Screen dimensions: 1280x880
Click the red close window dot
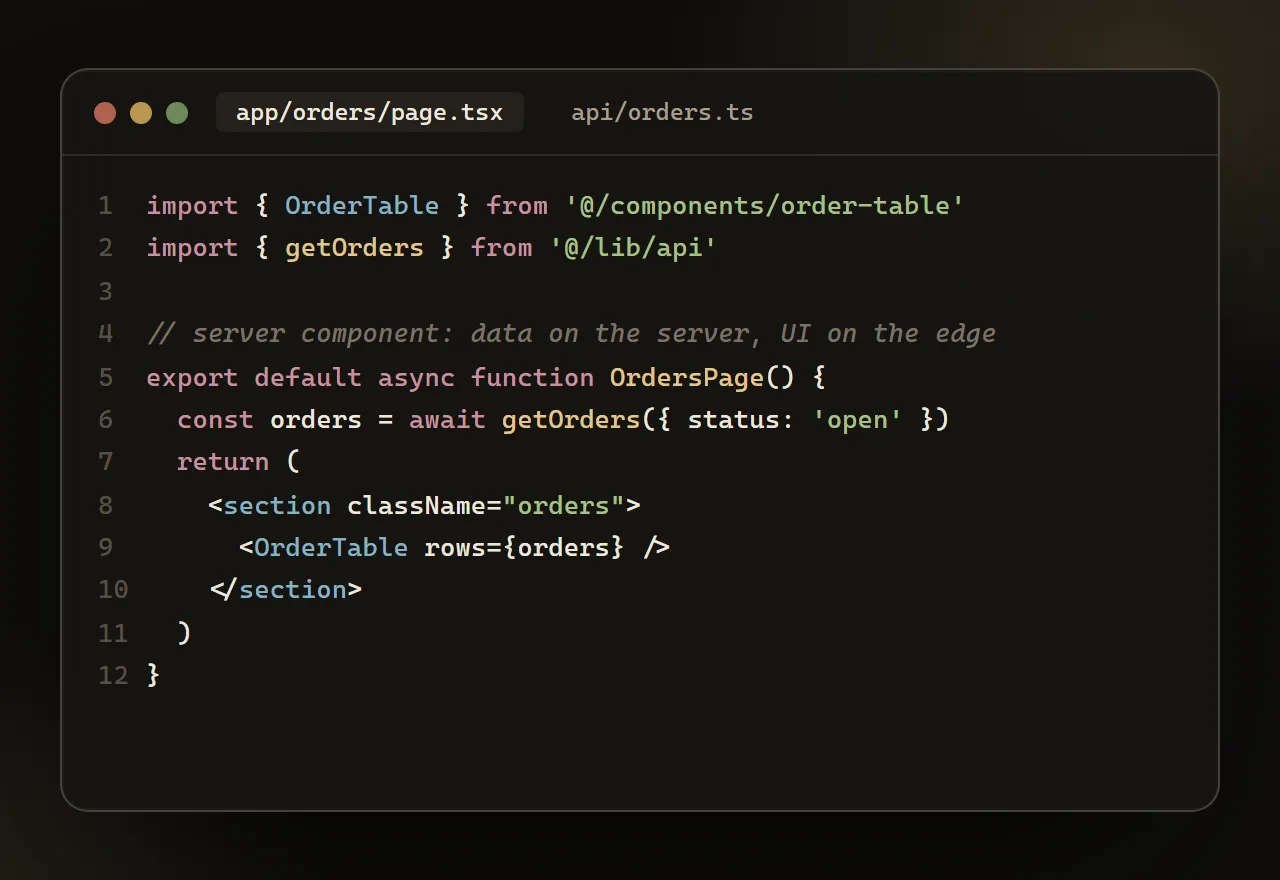coord(105,113)
